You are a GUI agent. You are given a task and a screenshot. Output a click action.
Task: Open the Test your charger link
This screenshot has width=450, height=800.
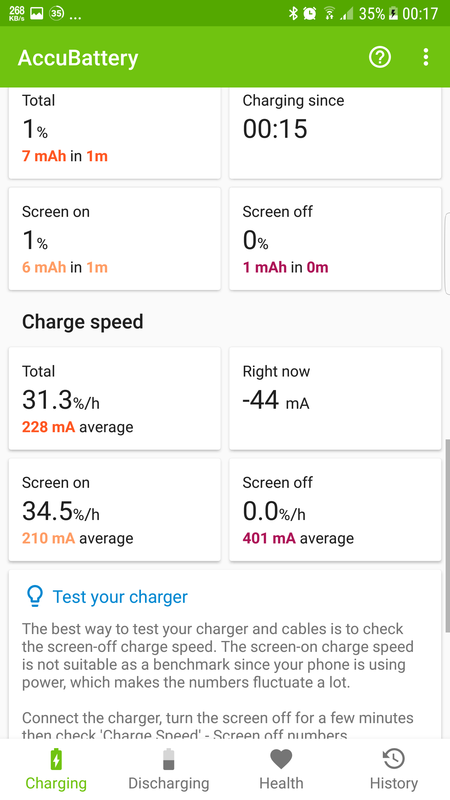(120, 596)
